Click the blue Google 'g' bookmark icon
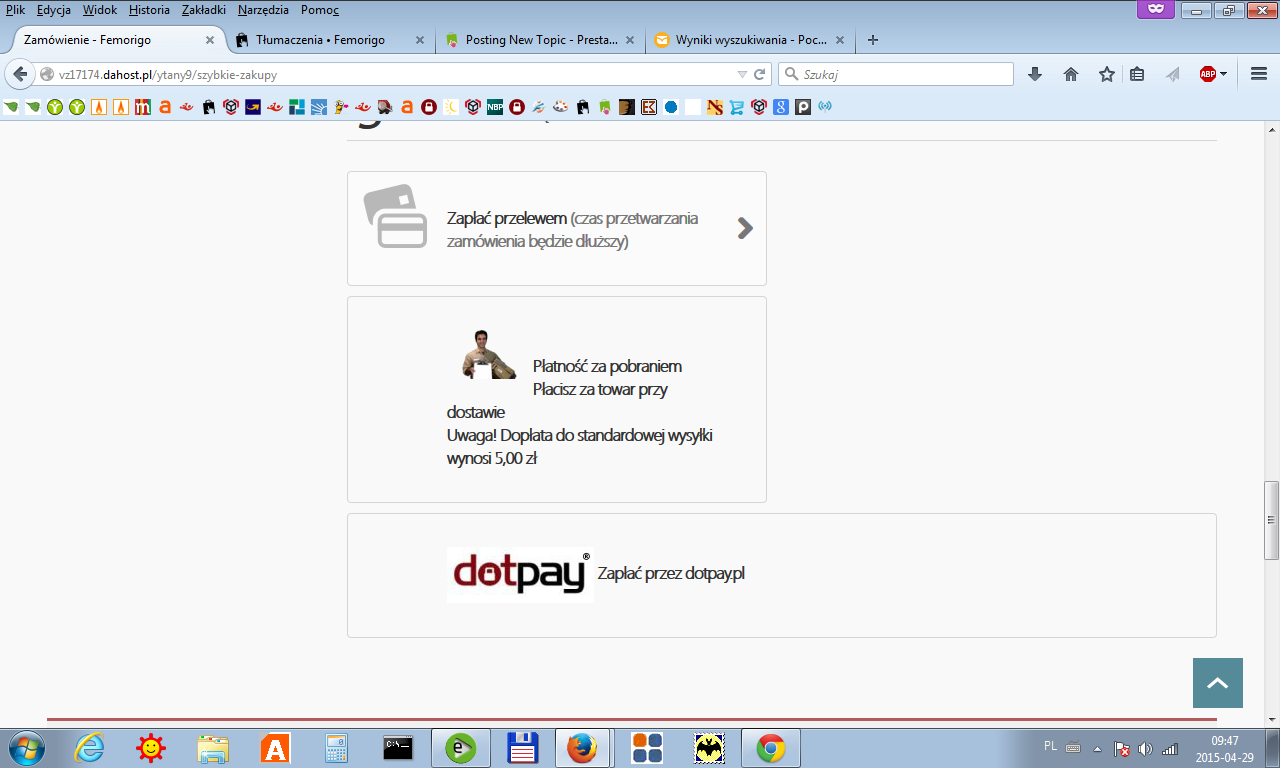Screen dimensions: 1280x768 [781, 107]
